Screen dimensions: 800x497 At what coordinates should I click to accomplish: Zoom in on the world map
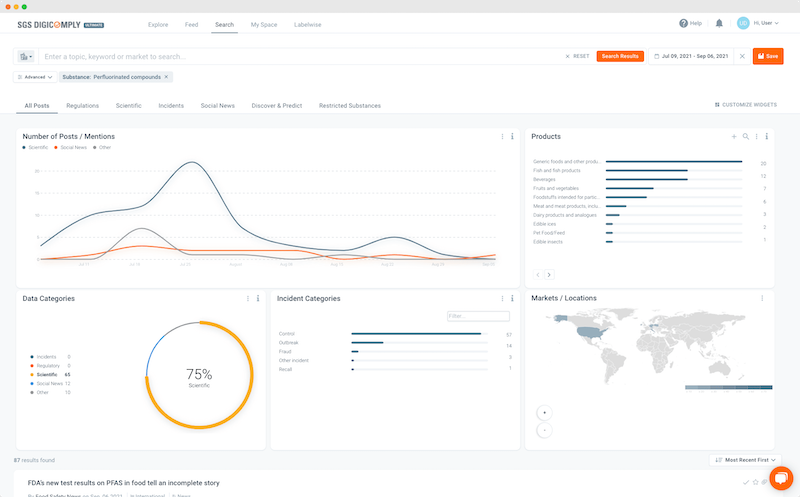544,413
